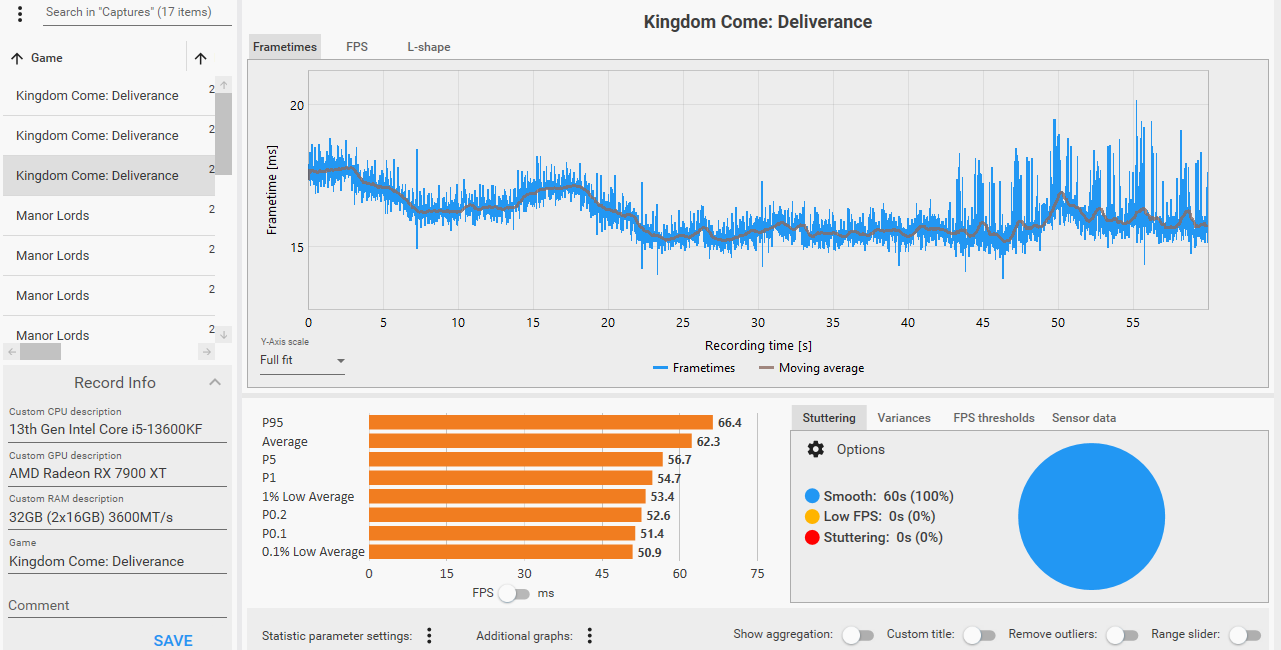Open the Y-Axis scale Full fit dropdown

[x=302, y=360]
